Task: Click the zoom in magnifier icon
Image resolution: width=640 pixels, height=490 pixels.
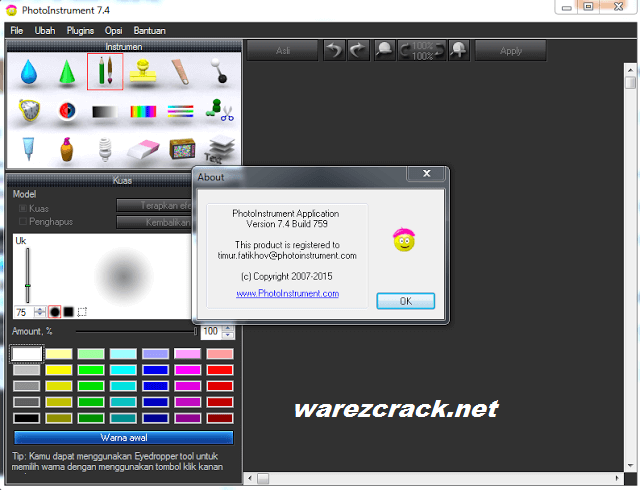Action: point(459,51)
